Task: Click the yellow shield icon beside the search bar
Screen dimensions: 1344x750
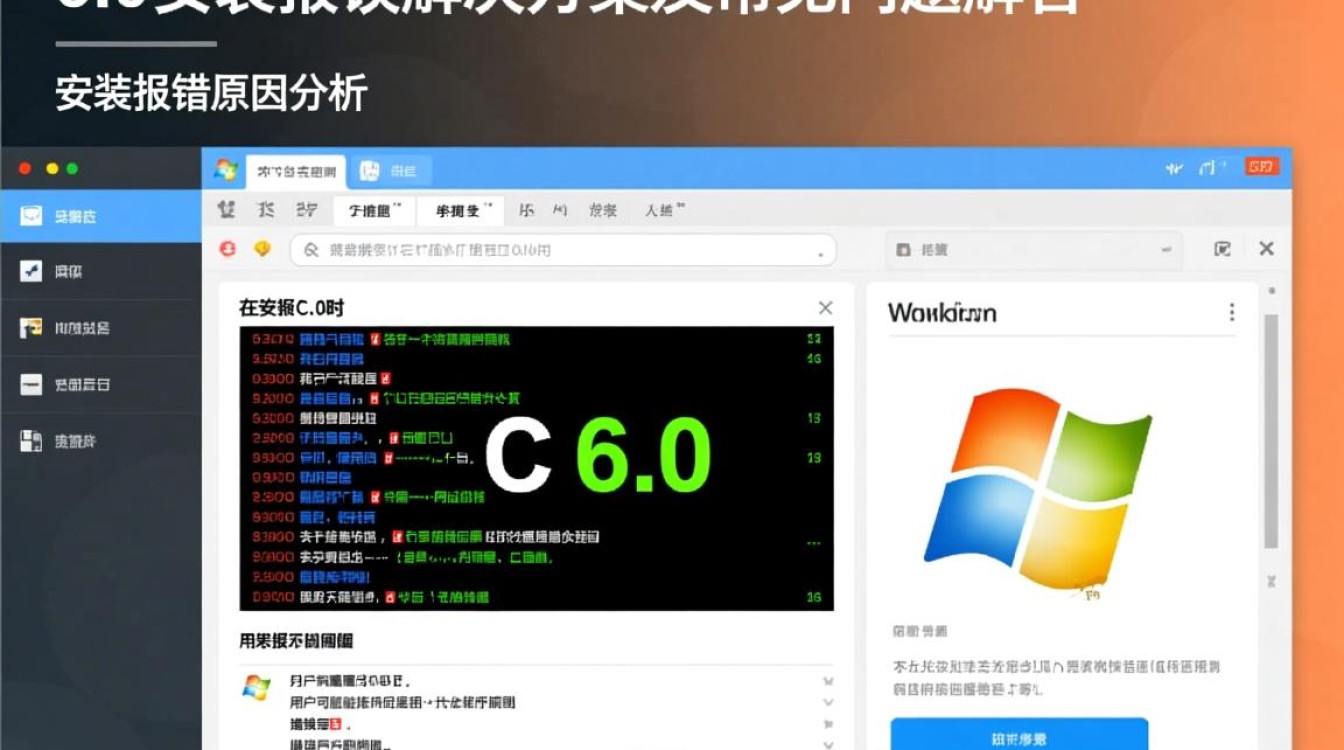Action: (262, 249)
